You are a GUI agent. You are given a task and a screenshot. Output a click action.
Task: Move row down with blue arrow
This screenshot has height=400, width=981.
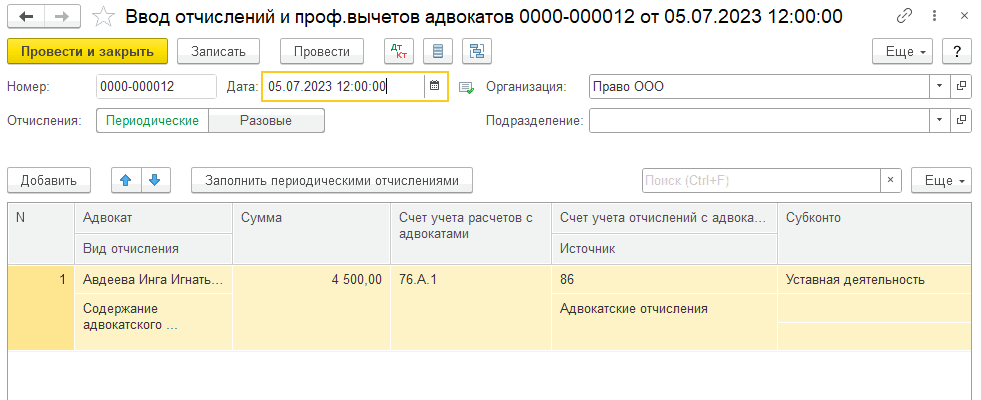(x=154, y=180)
